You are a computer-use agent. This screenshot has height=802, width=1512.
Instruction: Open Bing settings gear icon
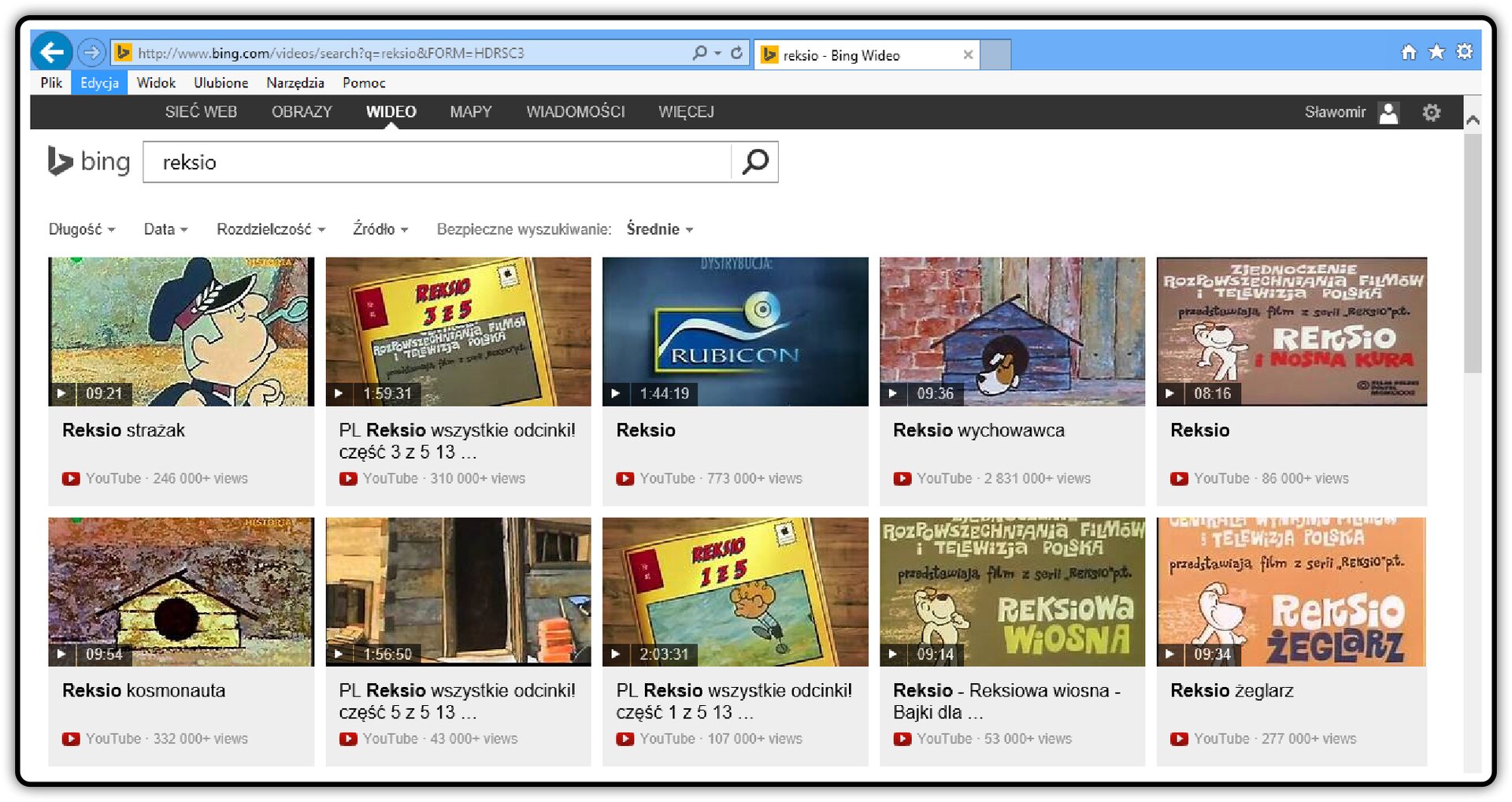click(1431, 113)
